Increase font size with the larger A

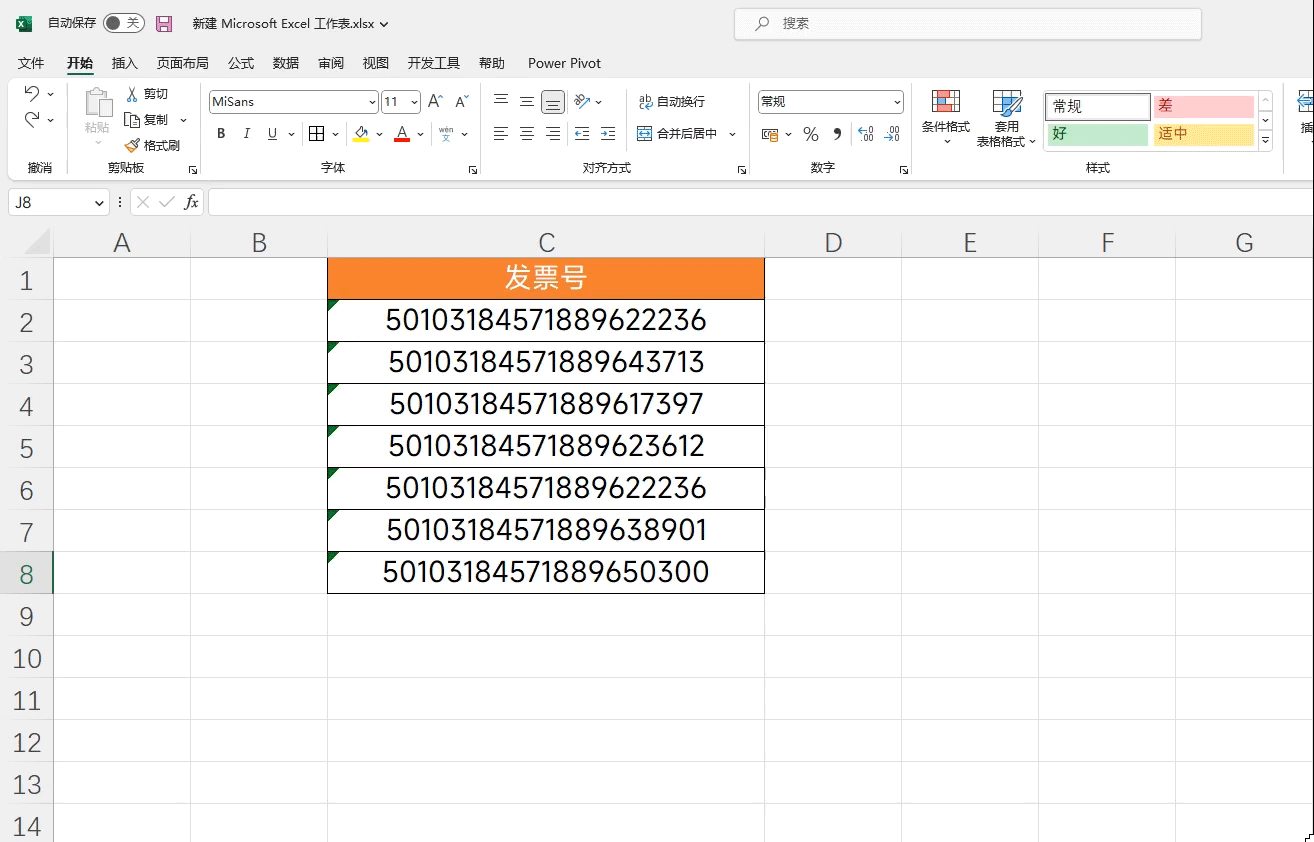(435, 101)
